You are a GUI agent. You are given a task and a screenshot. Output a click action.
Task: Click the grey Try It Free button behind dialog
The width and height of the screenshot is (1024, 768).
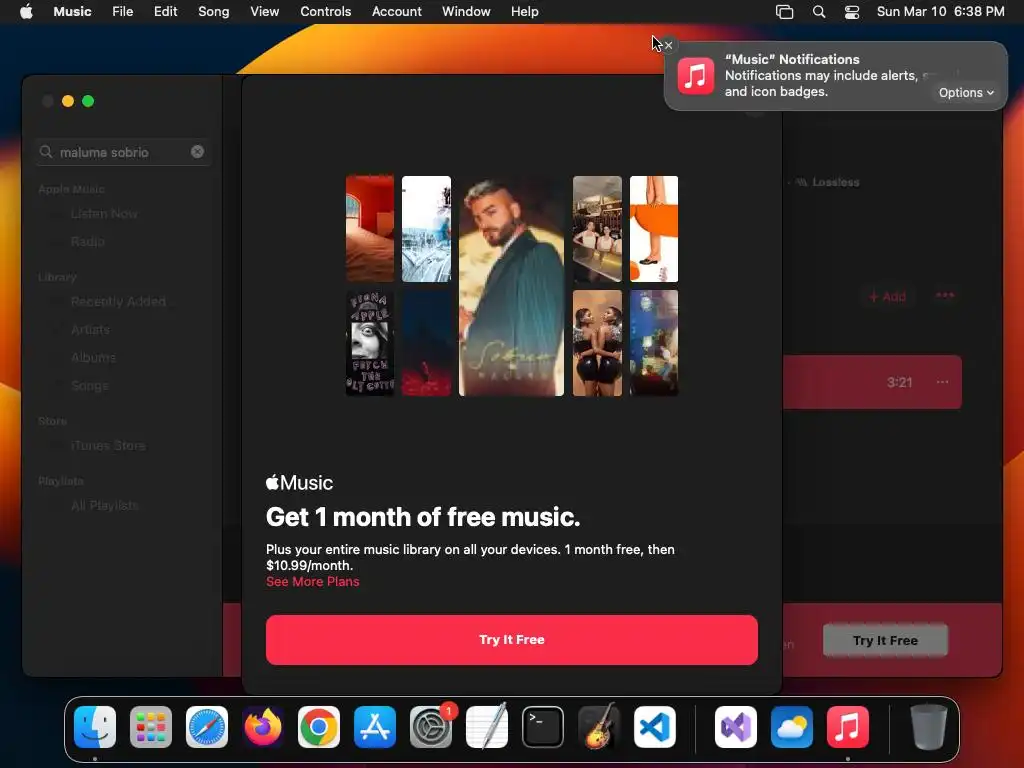coord(885,640)
